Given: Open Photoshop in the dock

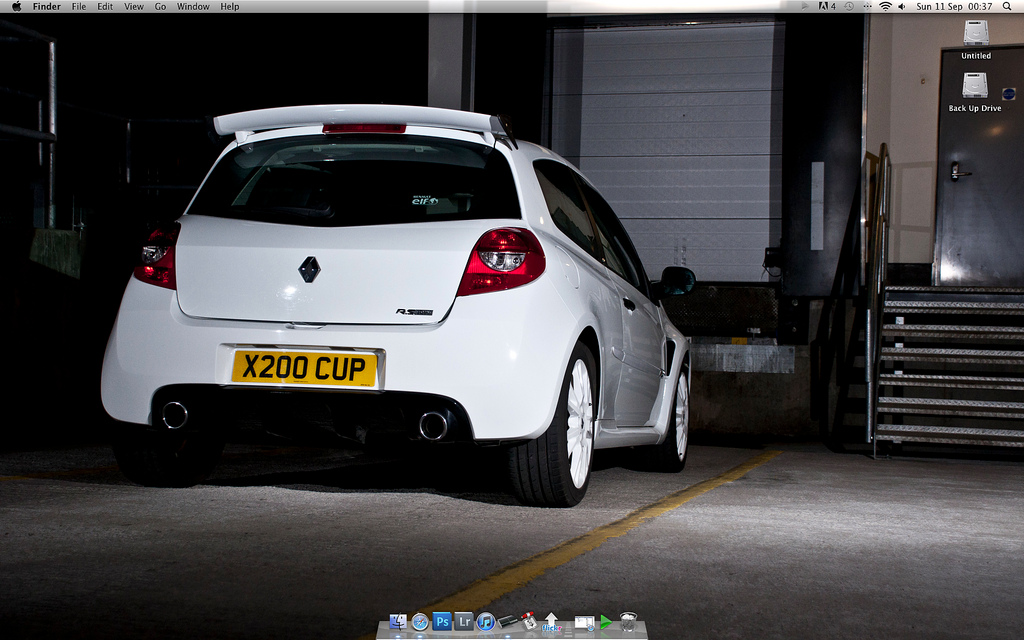Looking at the screenshot, I should (442, 622).
